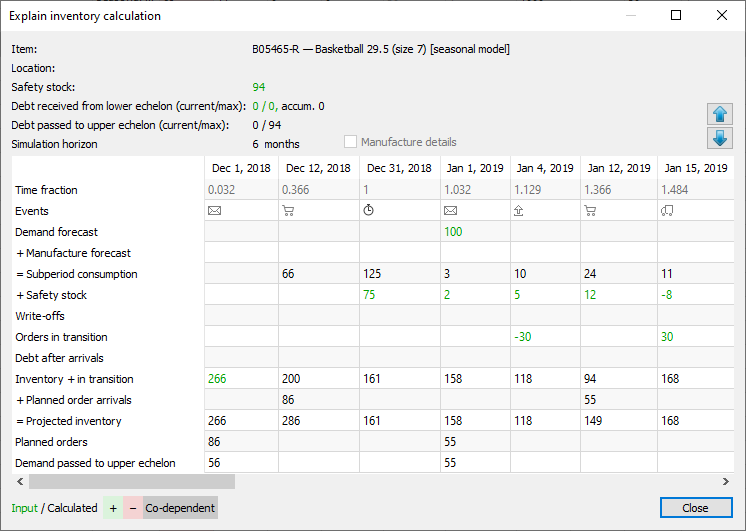The width and height of the screenshot is (746, 531).
Task: Click upload event icon under Jan 4, 2019
Action: click(520, 211)
